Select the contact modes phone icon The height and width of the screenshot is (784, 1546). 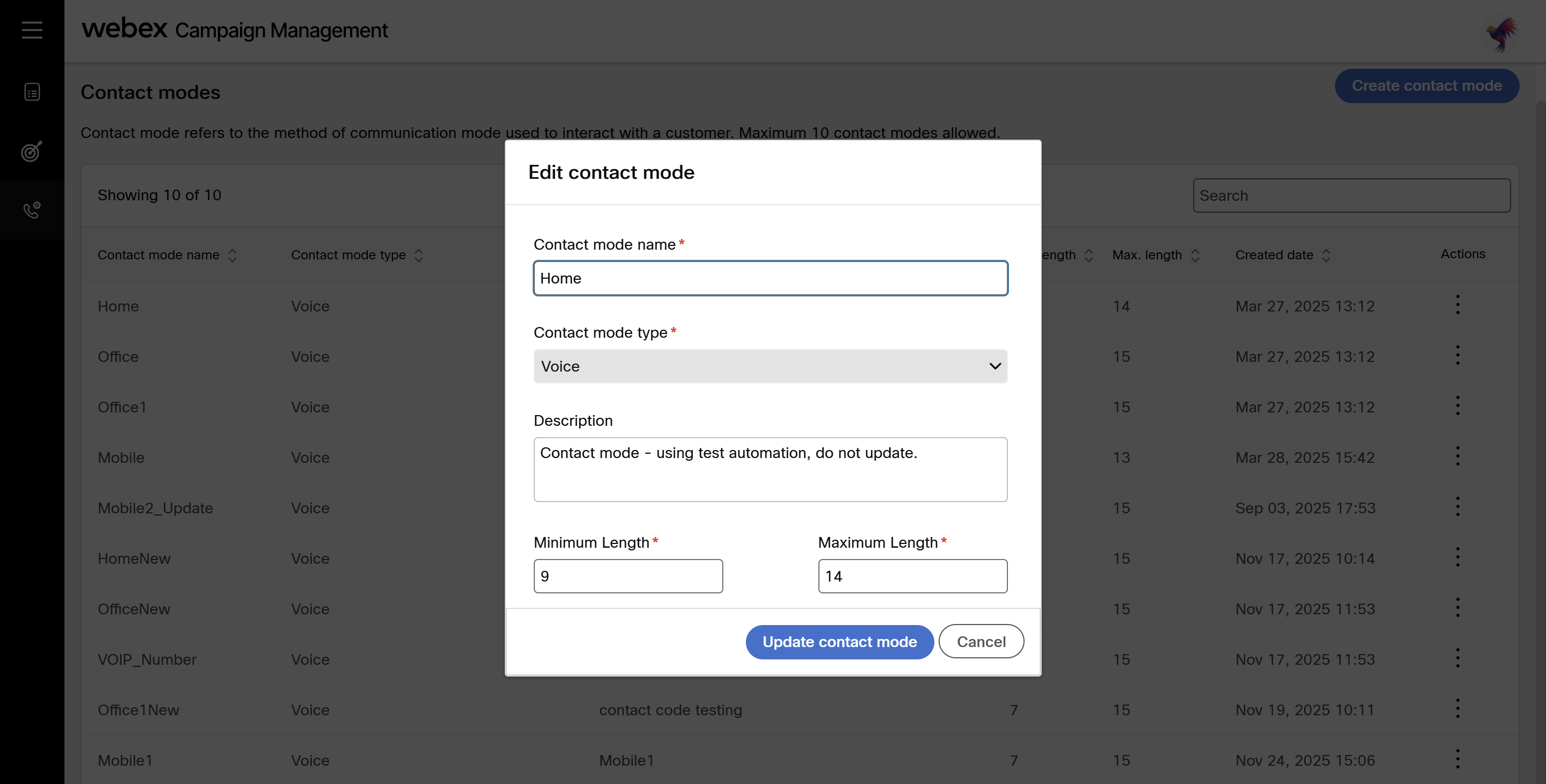click(32, 209)
